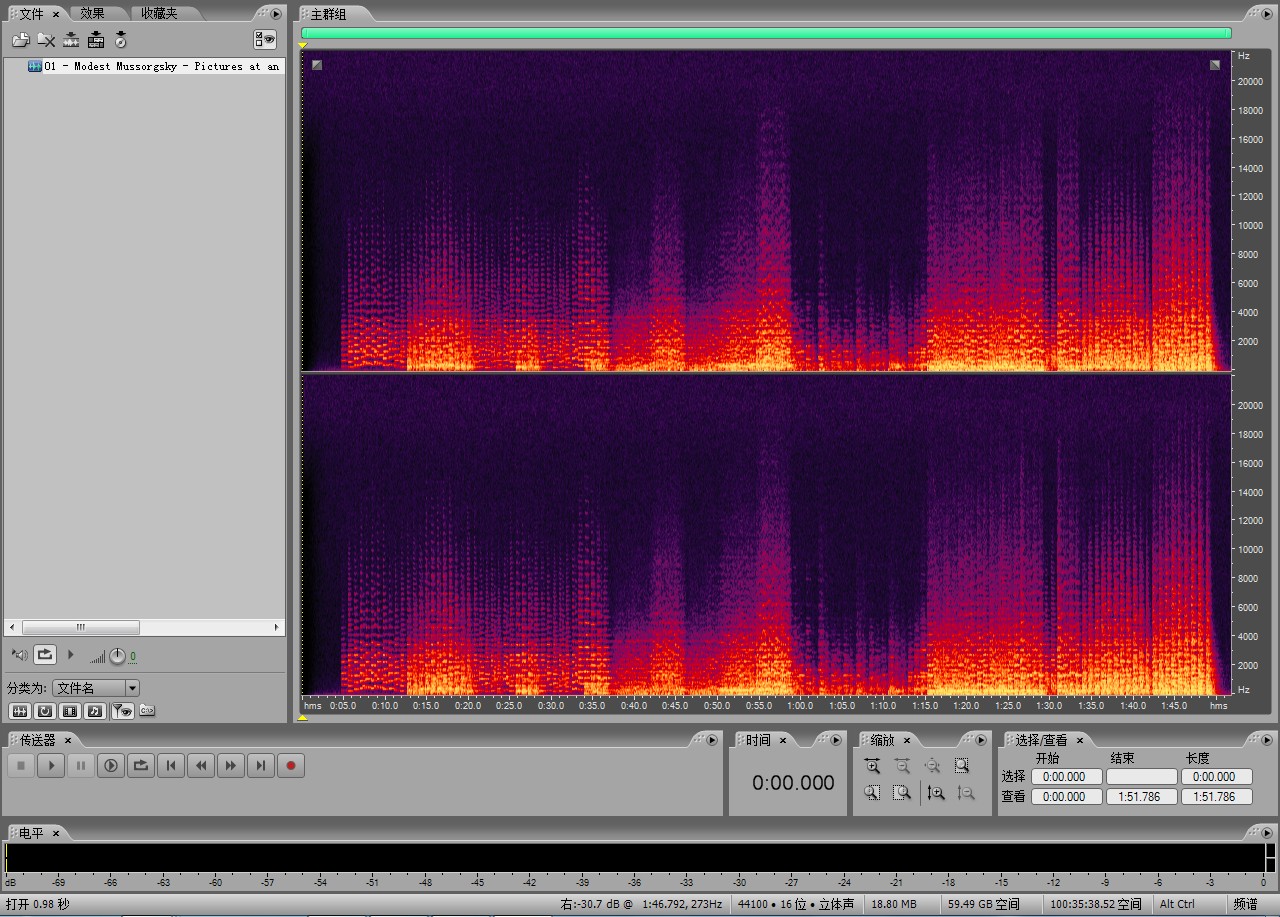Click Zoom to Right Edge of Selection icon
The image size is (1280, 917).
click(902, 793)
